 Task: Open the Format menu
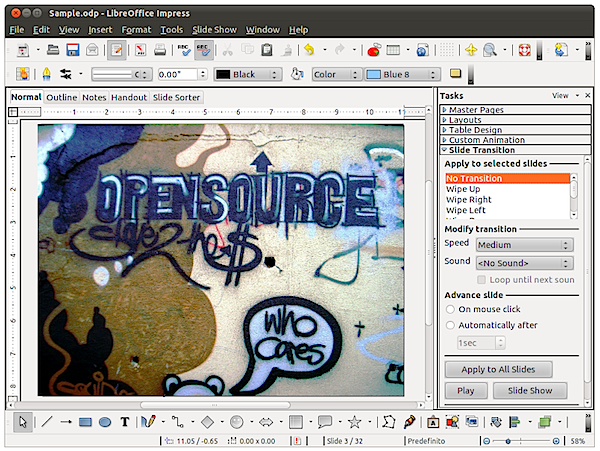[x=136, y=30]
